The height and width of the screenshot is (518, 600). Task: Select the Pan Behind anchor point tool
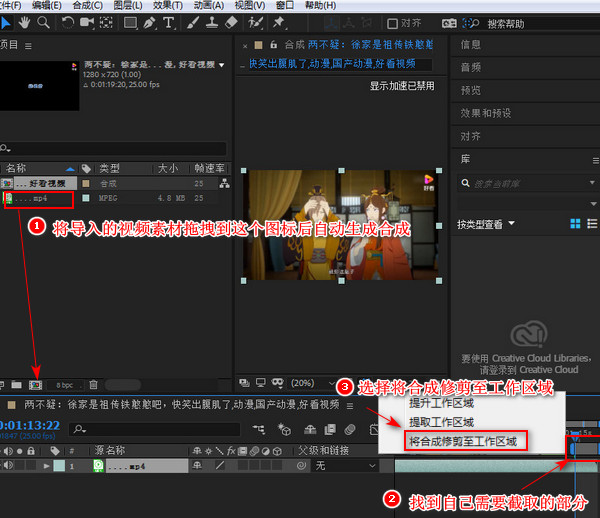(106, 23)
